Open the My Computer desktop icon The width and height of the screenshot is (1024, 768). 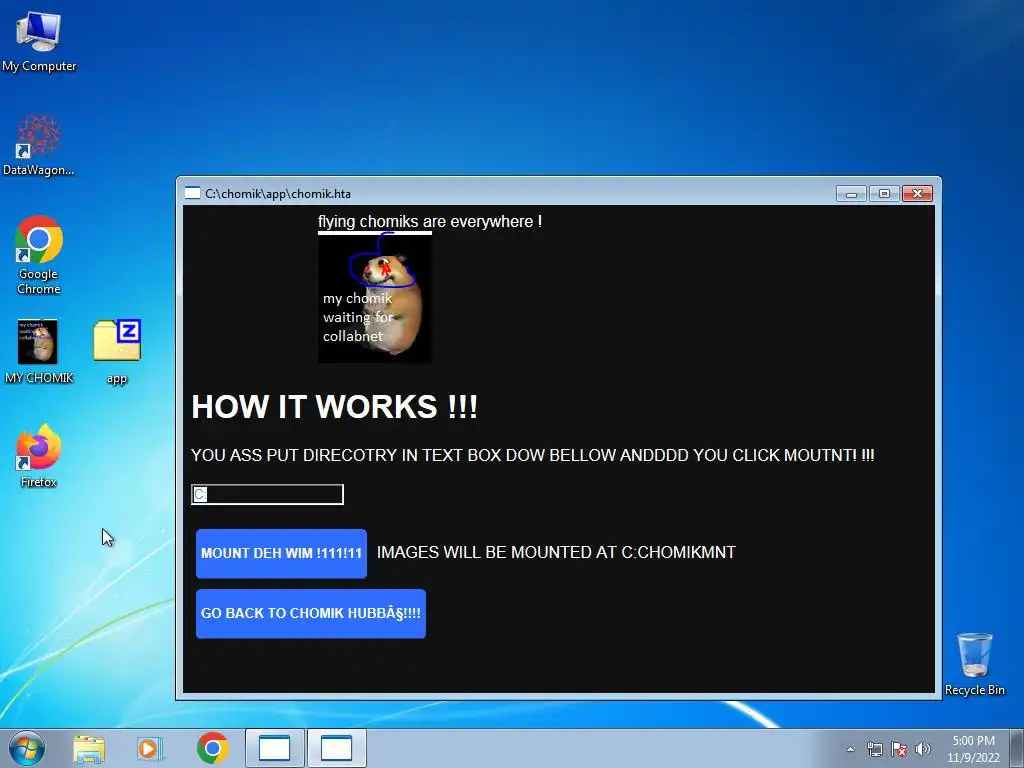click(39, 41)
